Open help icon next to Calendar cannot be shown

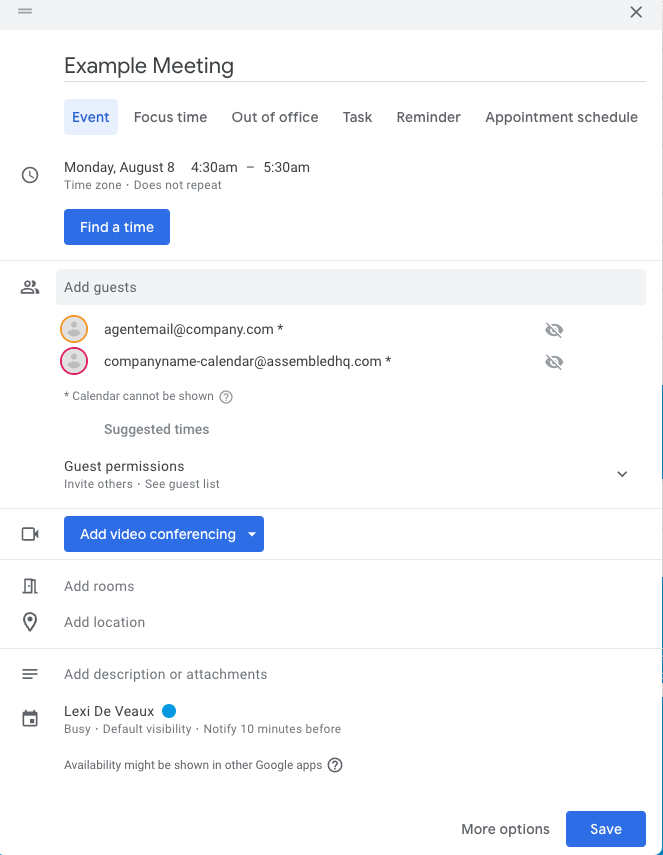coord(226,396)
